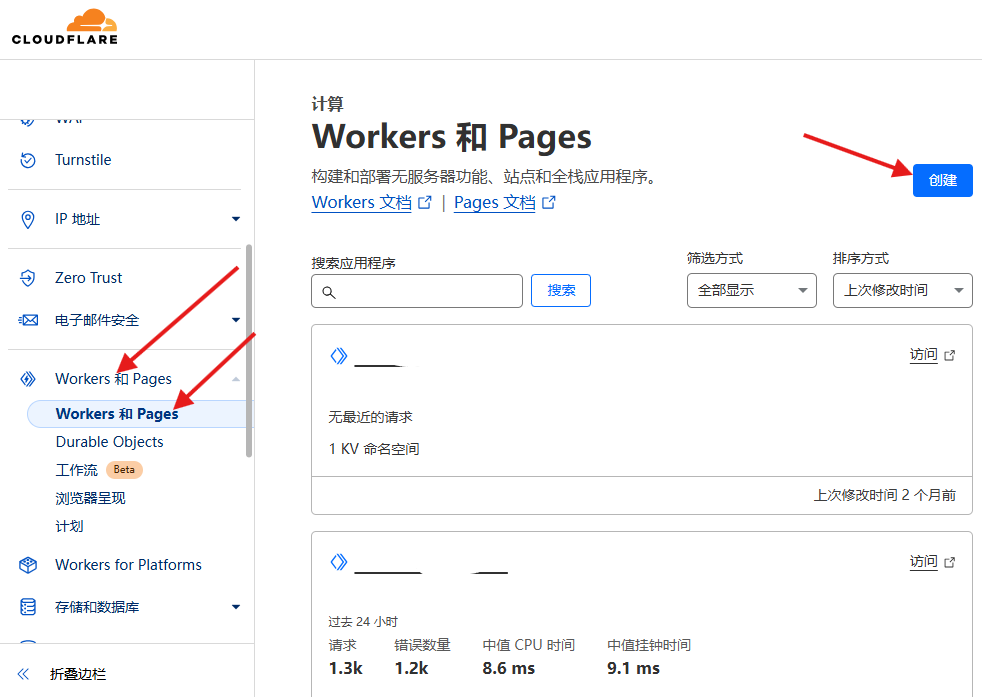Click the 请求 value 1.3k
The width and height of the screenshot is (982, 697).
pyautogui.click(x=346, y=669)
